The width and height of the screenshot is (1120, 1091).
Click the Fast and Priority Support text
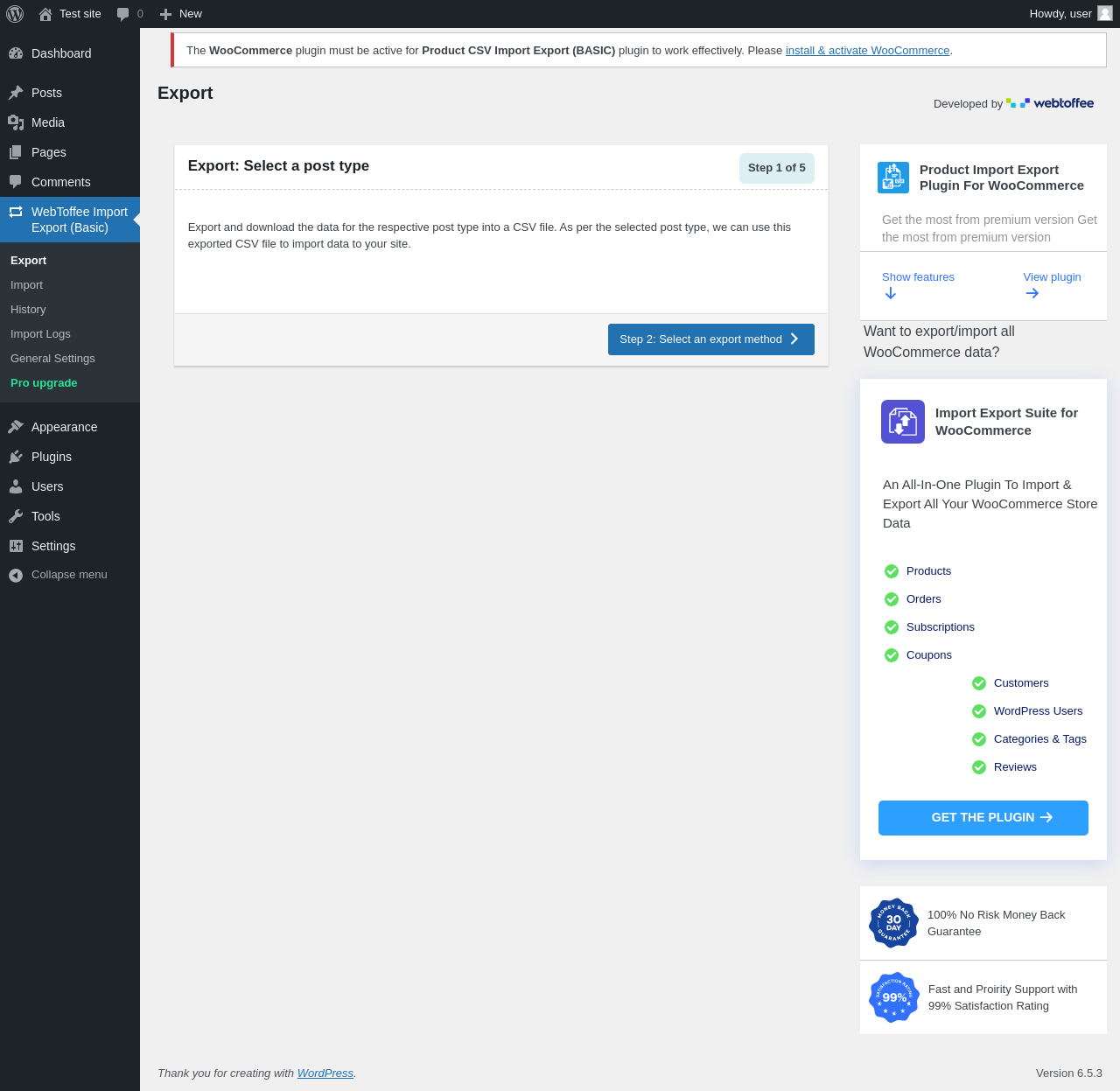1003,997
